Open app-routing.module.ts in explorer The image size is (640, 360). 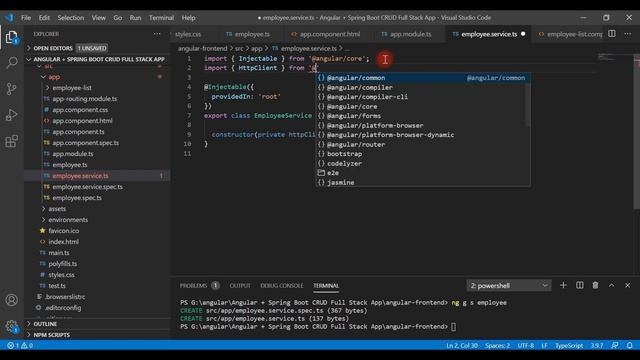point(84,99)
